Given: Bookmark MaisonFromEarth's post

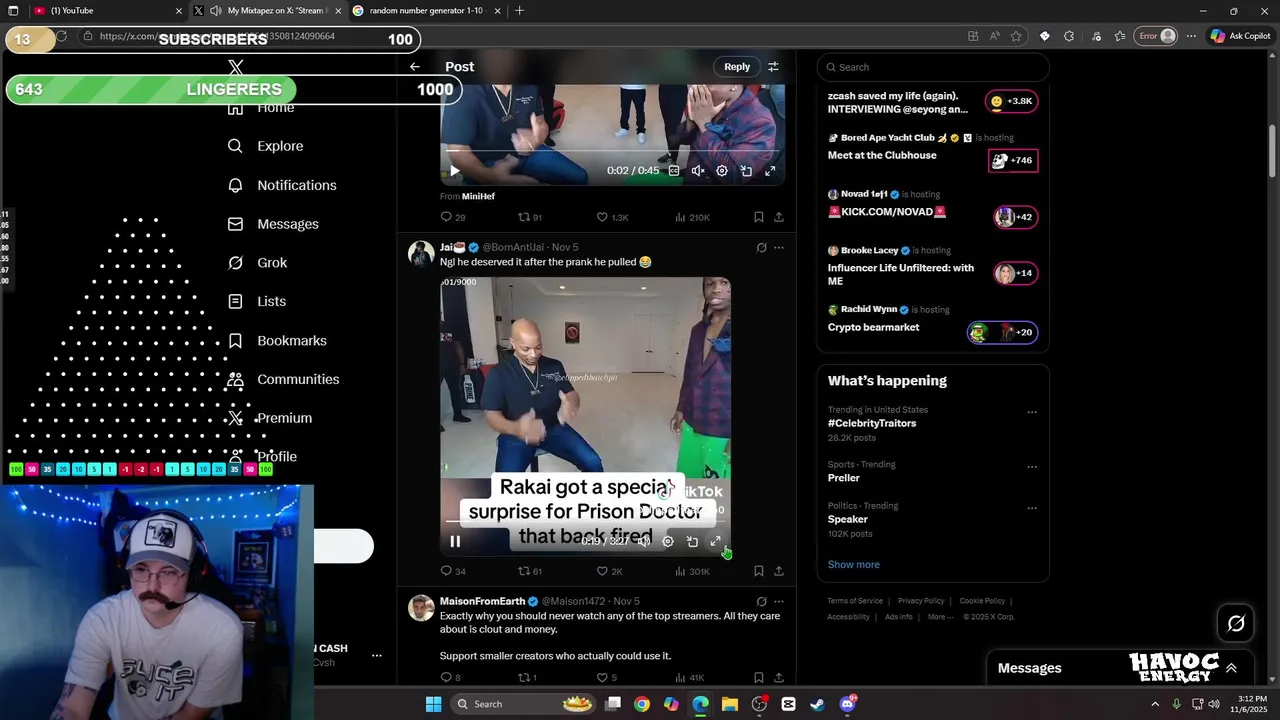Looking at the screenshot, I should 759,677.
